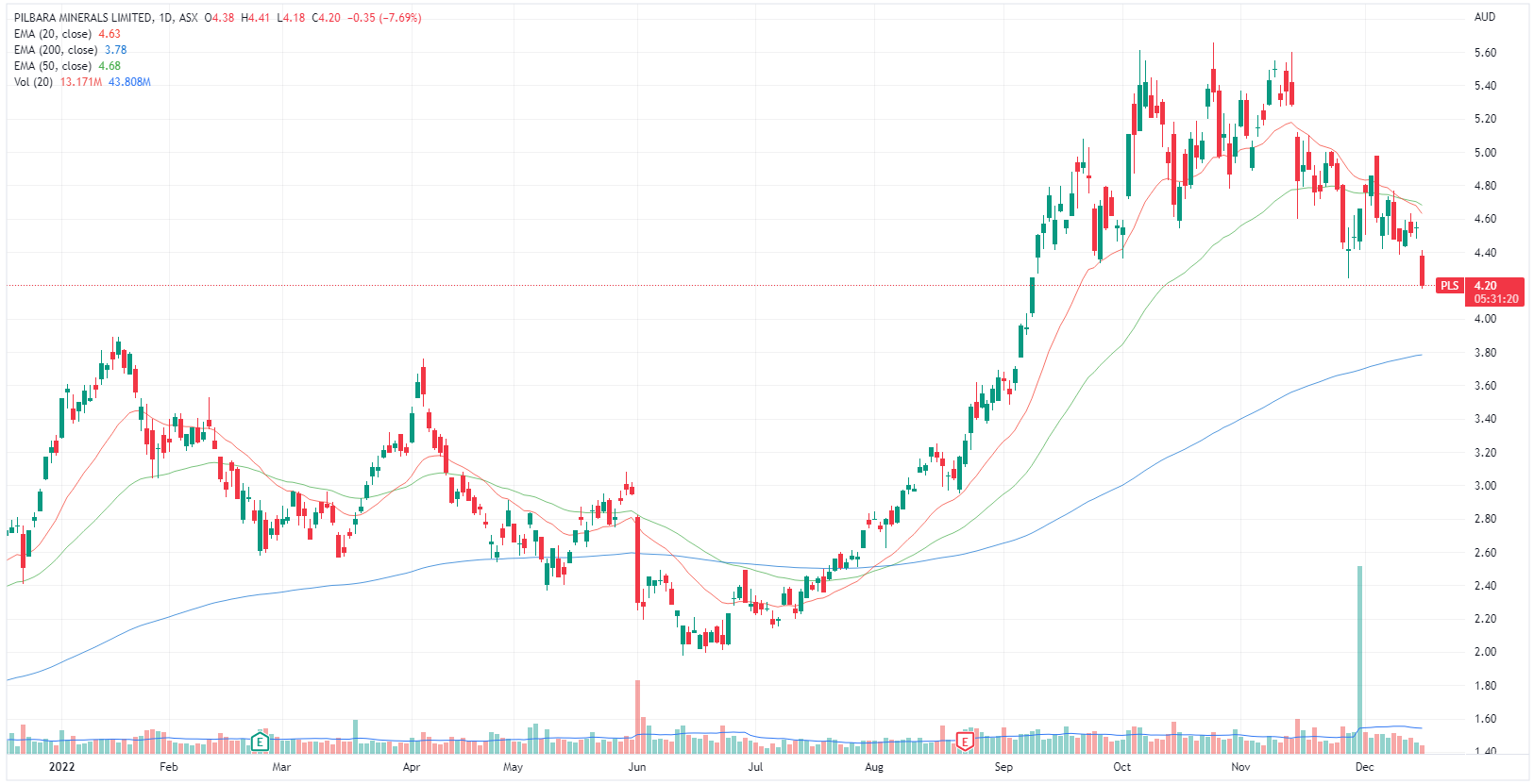This screenshot has height=784, width=1534.
Task: Select the Vol (20) indicator legend
Action: (x=33, y=82)
